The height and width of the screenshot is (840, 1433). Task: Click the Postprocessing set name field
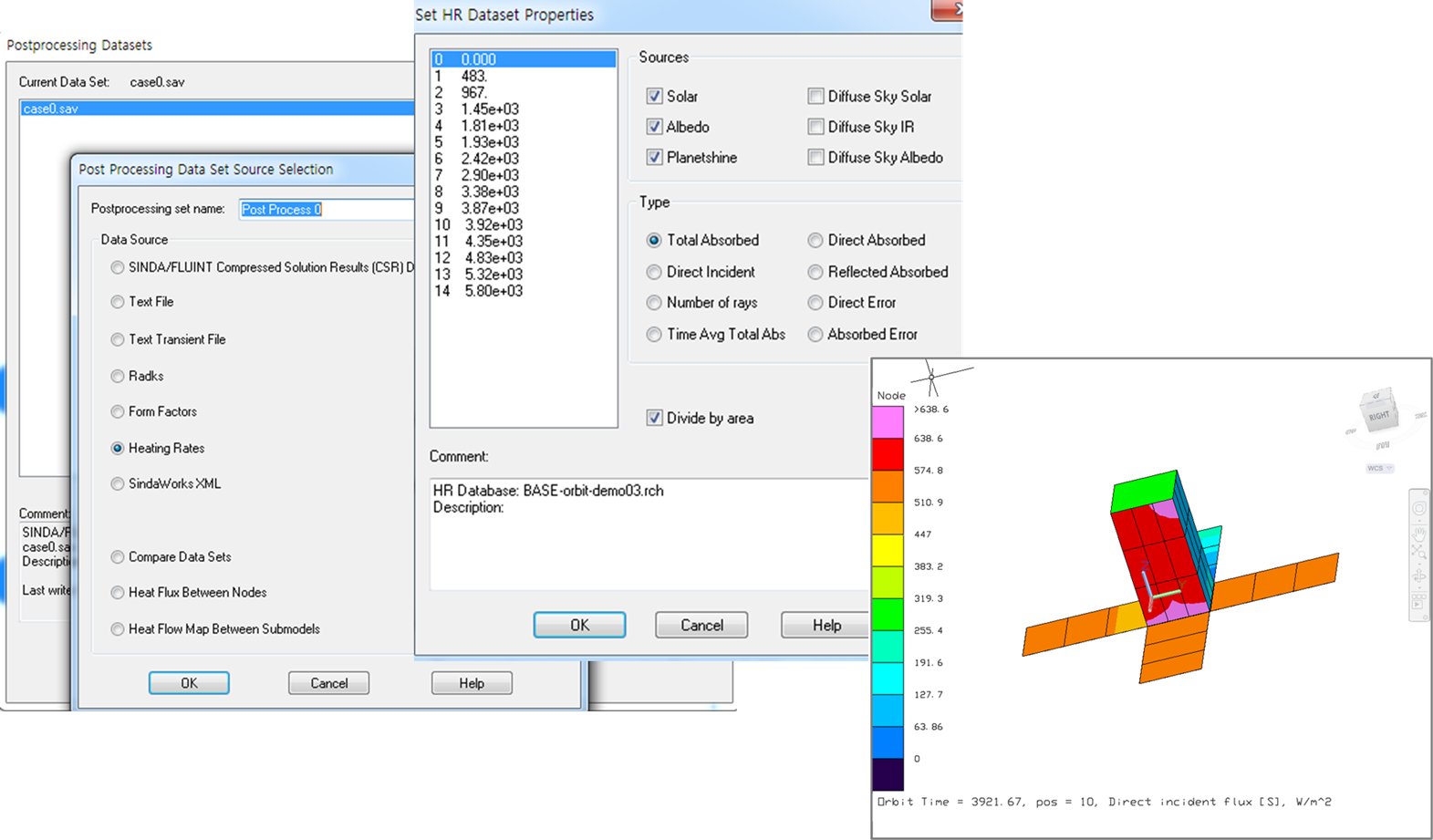click(x=327, y=209)
